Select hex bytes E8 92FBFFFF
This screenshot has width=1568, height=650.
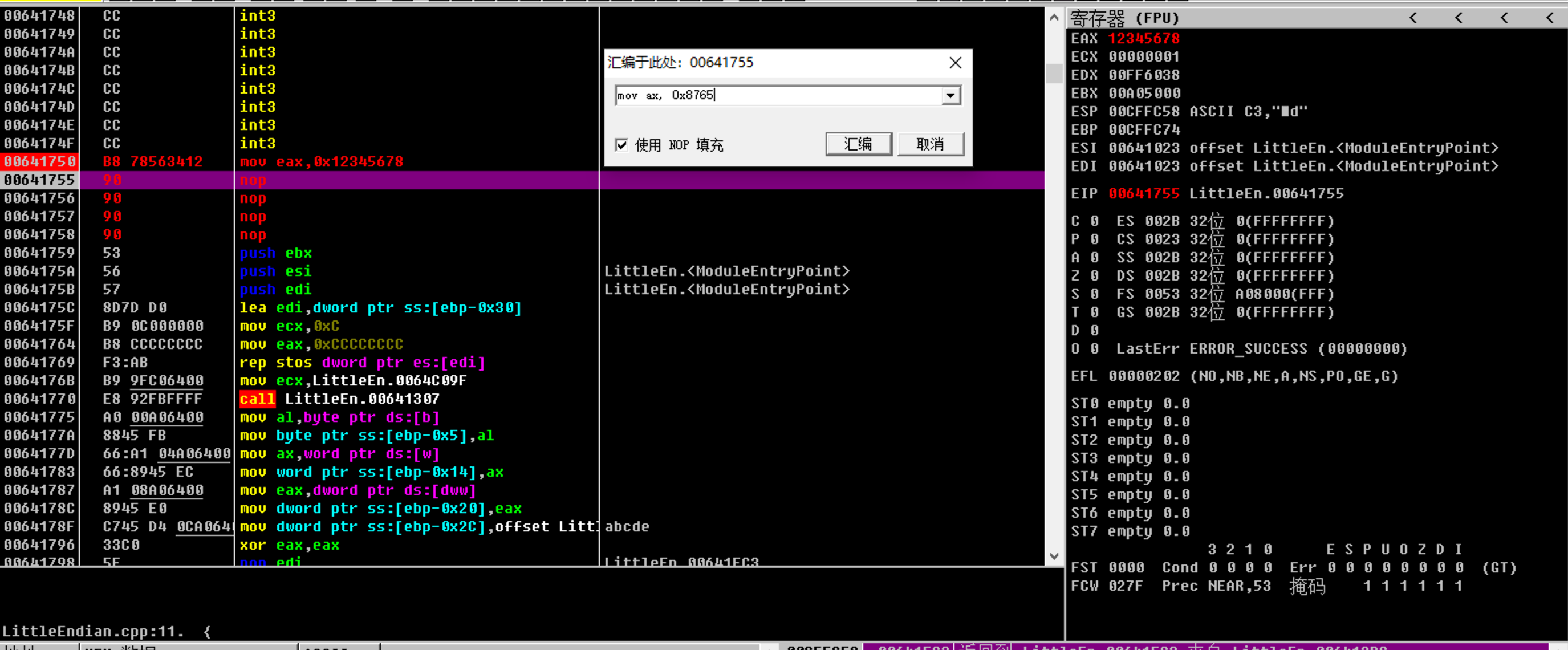coord(152,399)
